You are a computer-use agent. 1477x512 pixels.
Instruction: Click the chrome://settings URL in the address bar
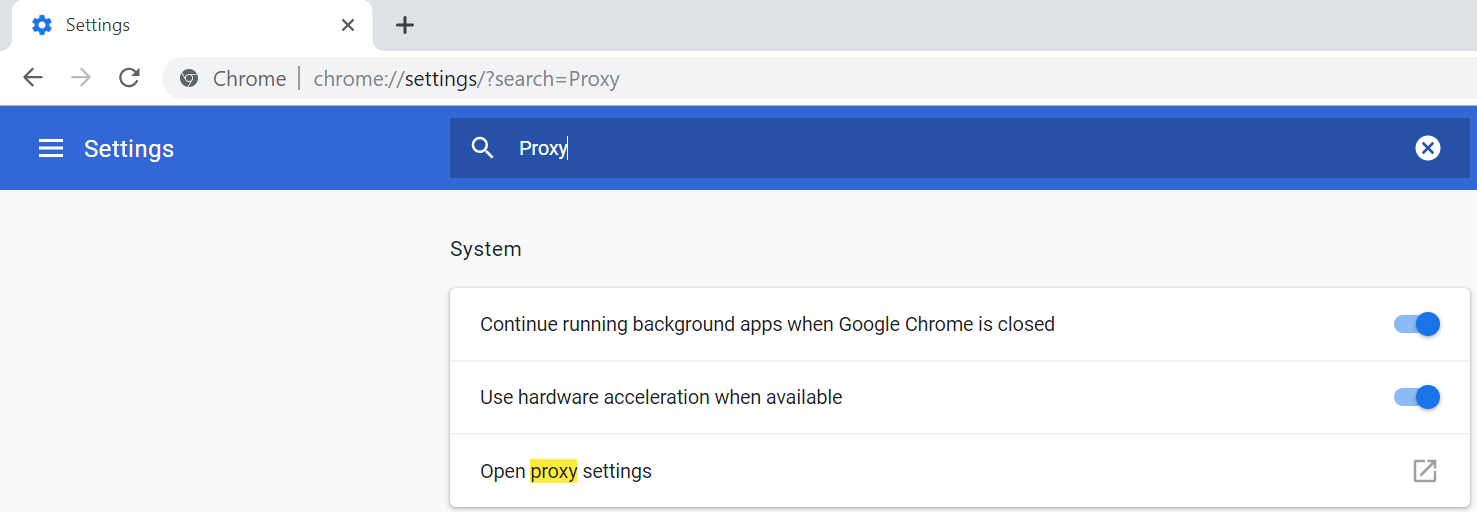coord(466,79)
